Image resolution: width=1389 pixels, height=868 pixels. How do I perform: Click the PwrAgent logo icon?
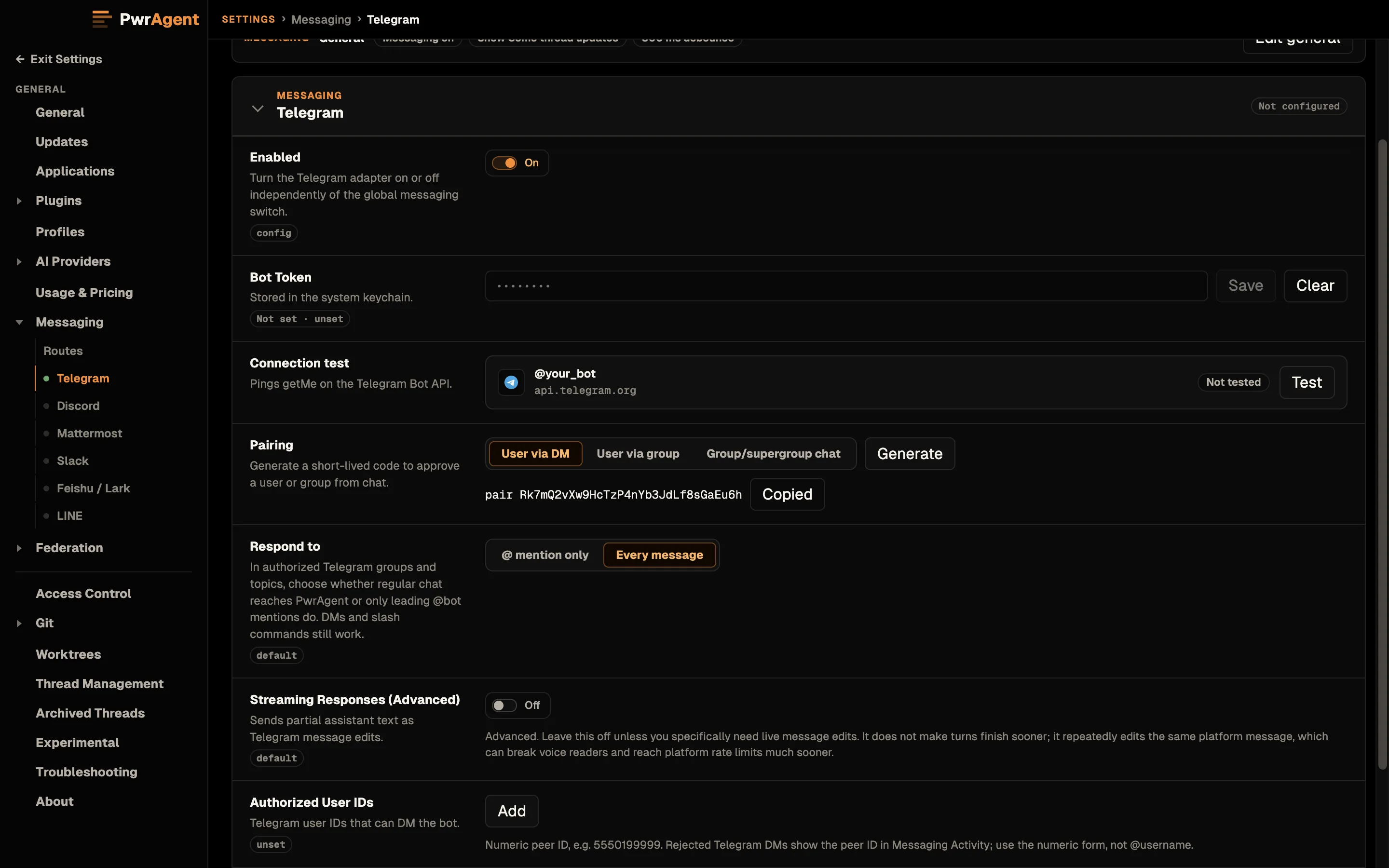click(102, 19)
